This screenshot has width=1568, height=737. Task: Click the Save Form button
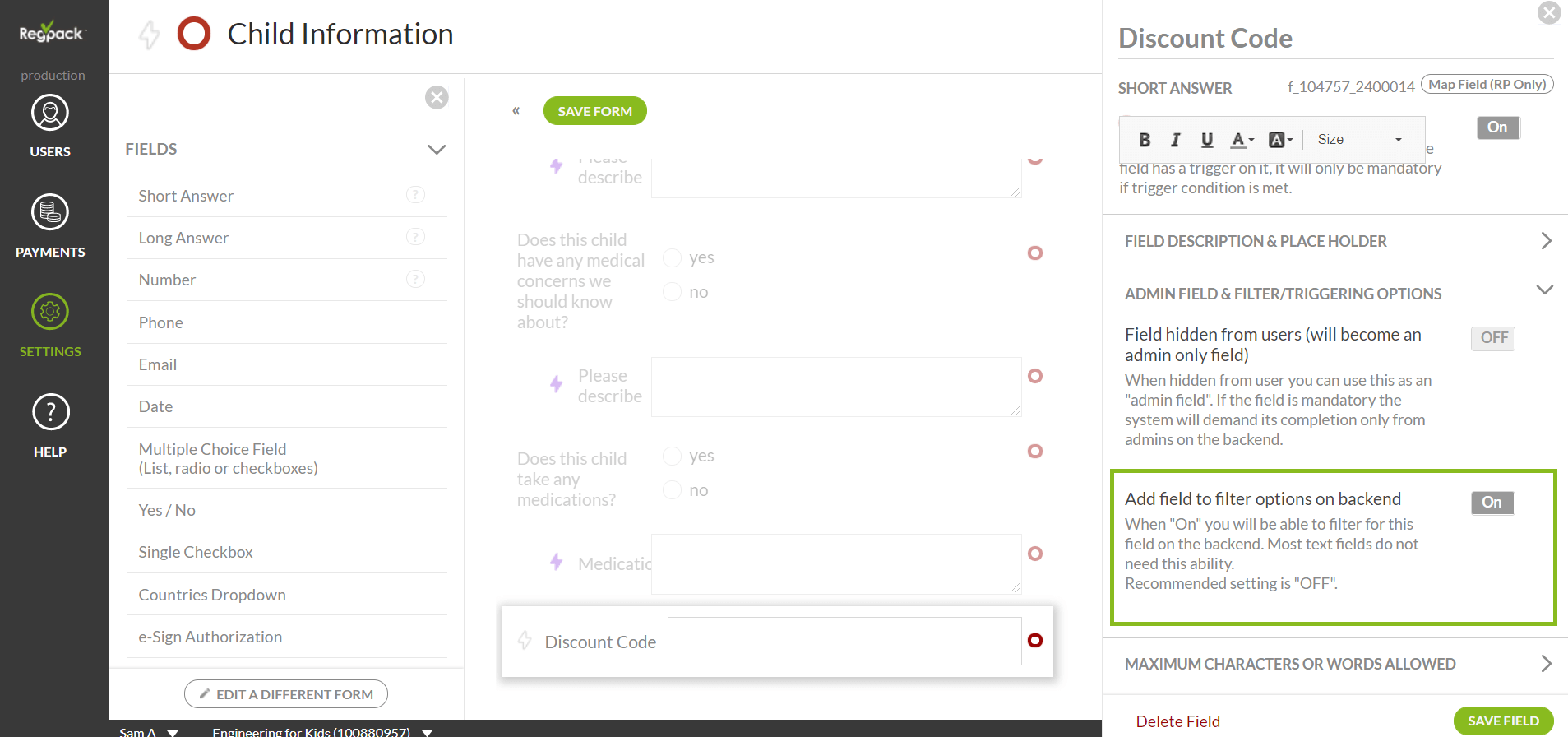point(594,111)
